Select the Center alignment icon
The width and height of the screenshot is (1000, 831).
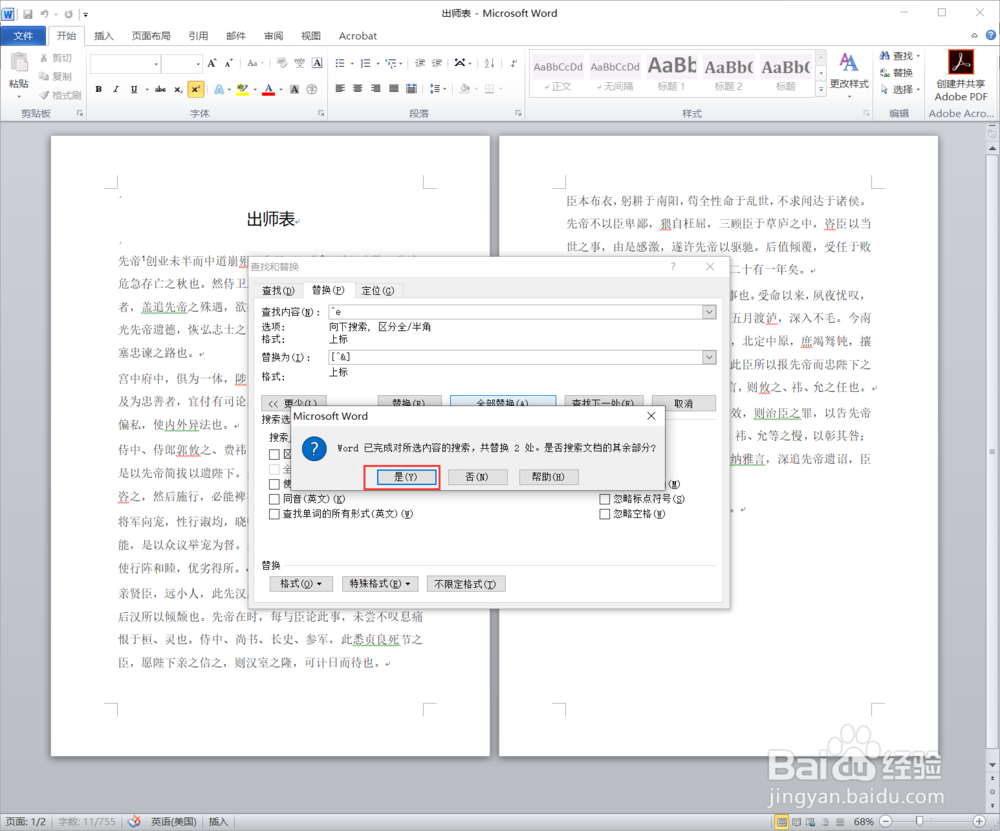pyautogui.click(x=358, y=89)
